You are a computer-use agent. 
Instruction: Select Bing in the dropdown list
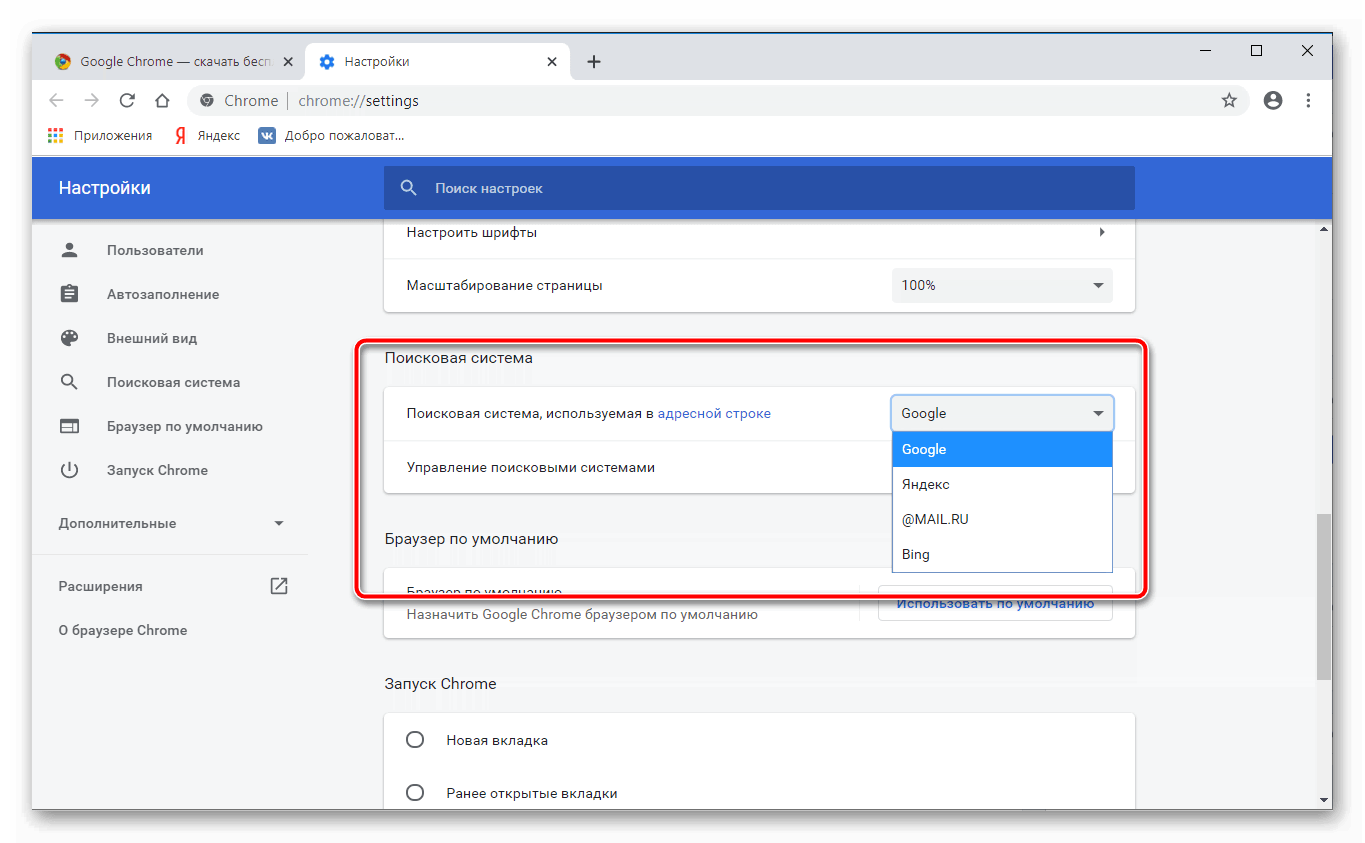pos(1002,554)
